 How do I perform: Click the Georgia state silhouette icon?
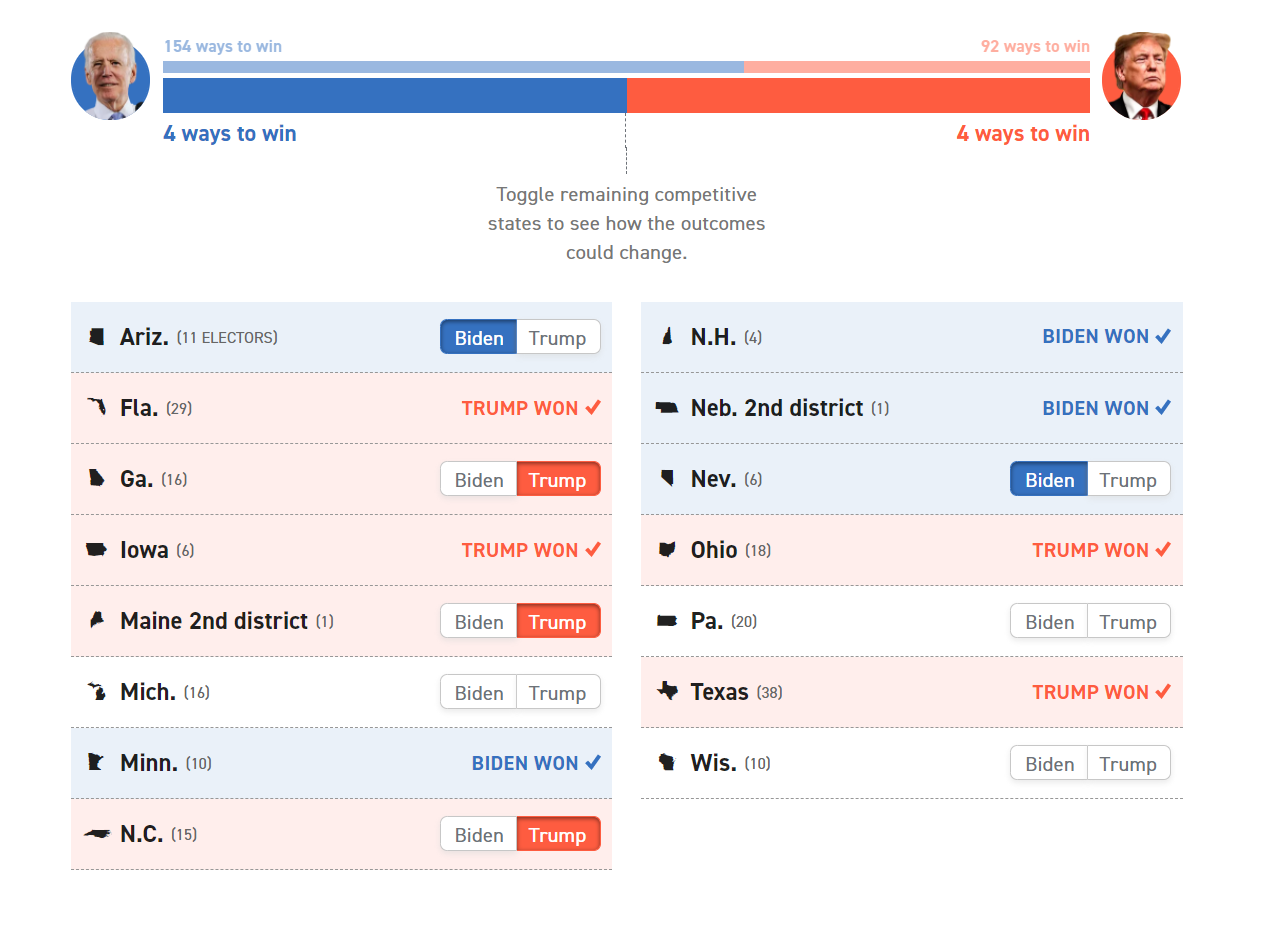97,479
